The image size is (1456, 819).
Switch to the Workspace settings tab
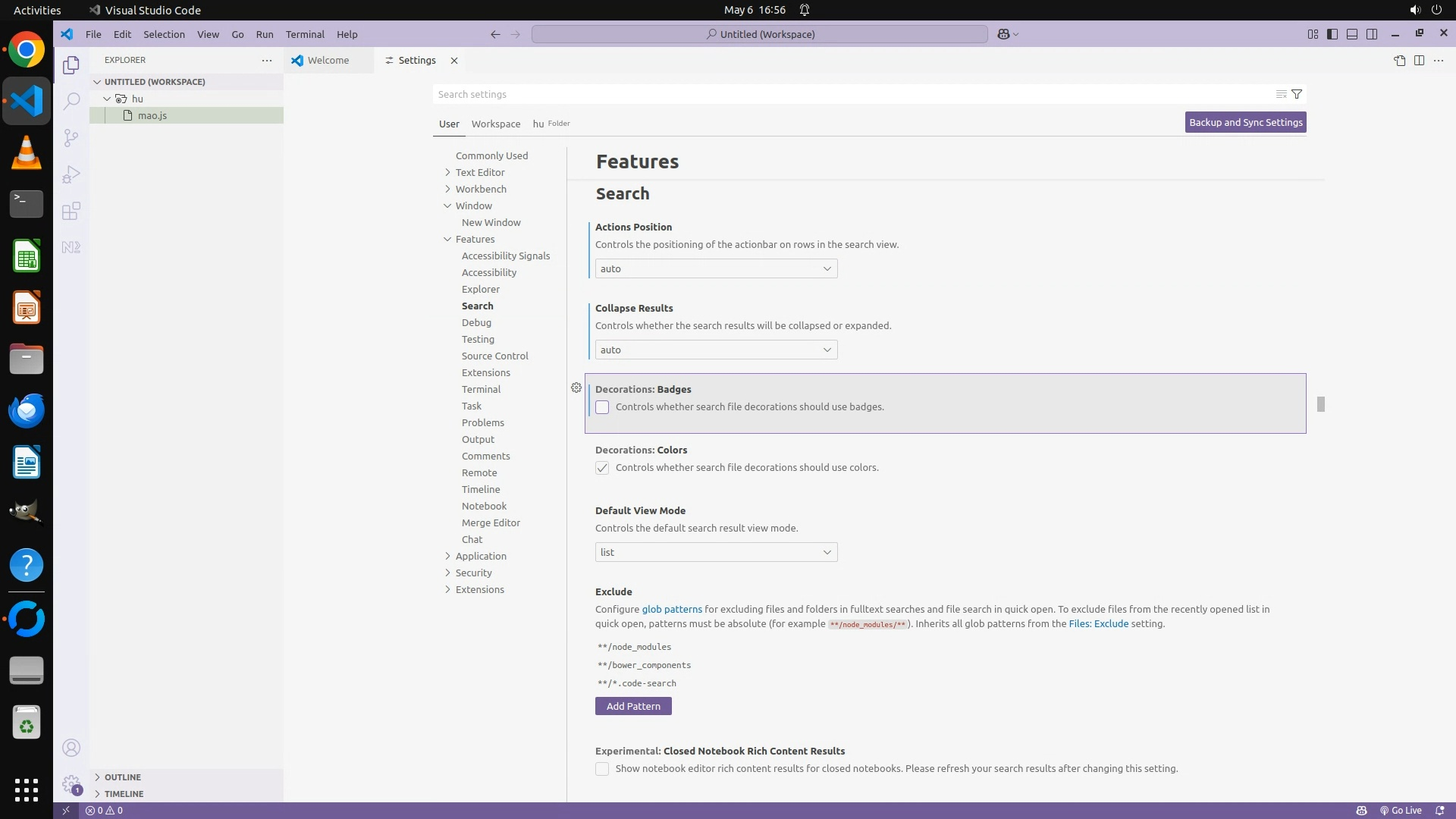(495, 124)
